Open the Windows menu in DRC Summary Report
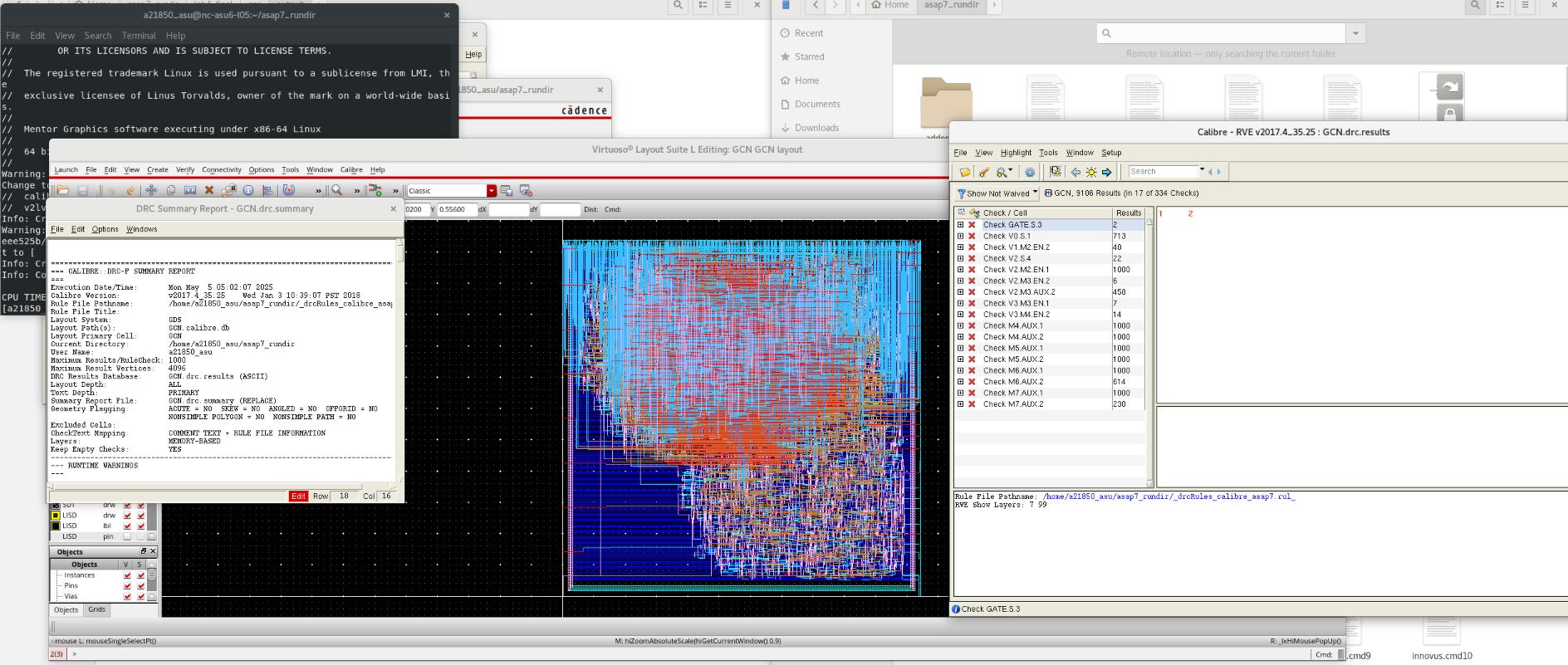 [x=141, y=229]
